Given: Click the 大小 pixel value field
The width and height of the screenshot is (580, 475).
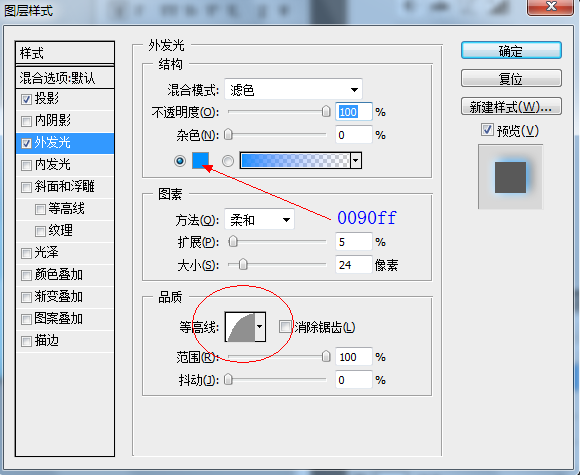Looking at the screenshot, I should 354,265.
